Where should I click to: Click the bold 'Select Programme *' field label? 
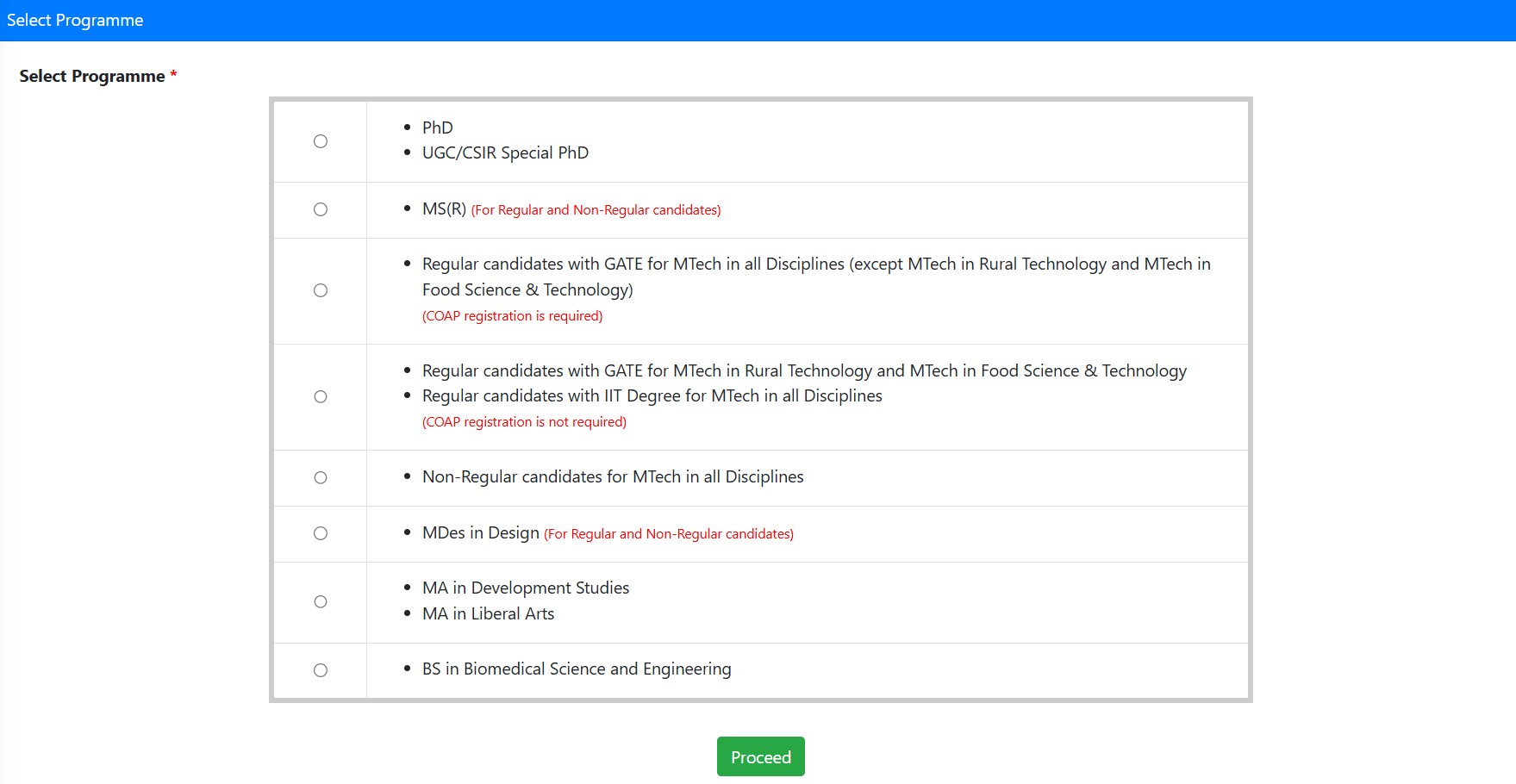92,77
